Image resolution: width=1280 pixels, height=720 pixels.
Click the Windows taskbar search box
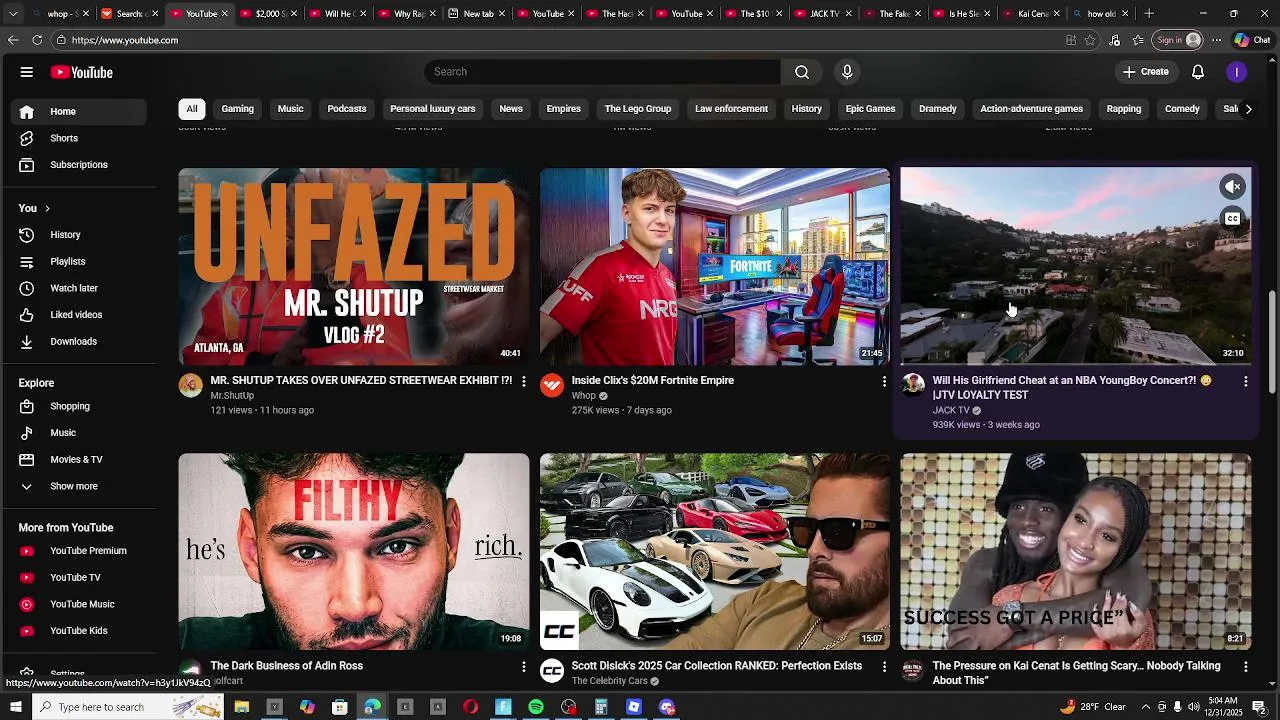(x=128, y=707)
